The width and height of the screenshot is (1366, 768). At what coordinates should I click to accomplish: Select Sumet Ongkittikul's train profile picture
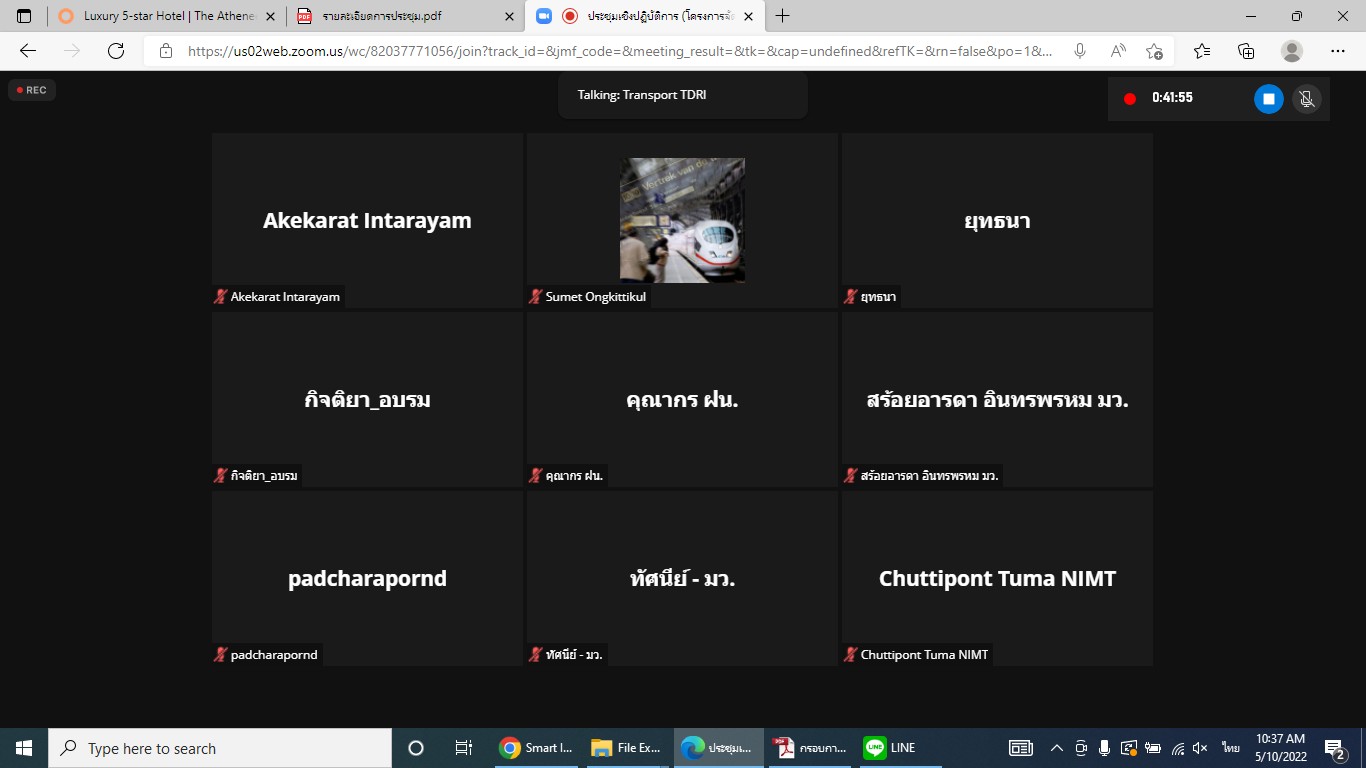(682, 220)
